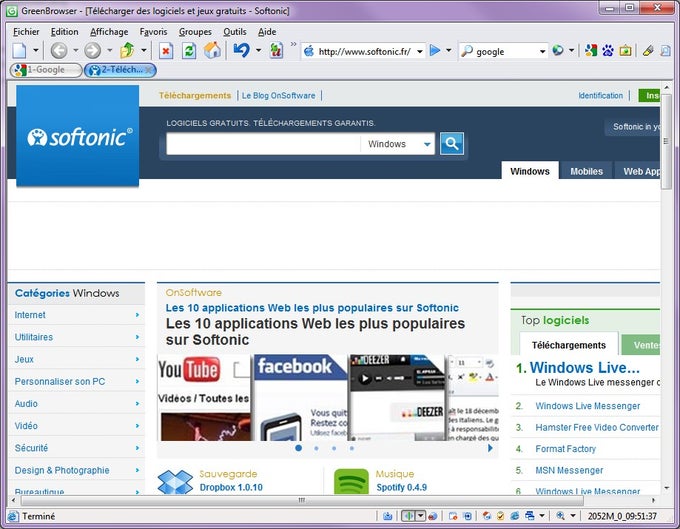Open the Edition menu
The width and height of the screenshot is (680, 529).
point(65,32)
